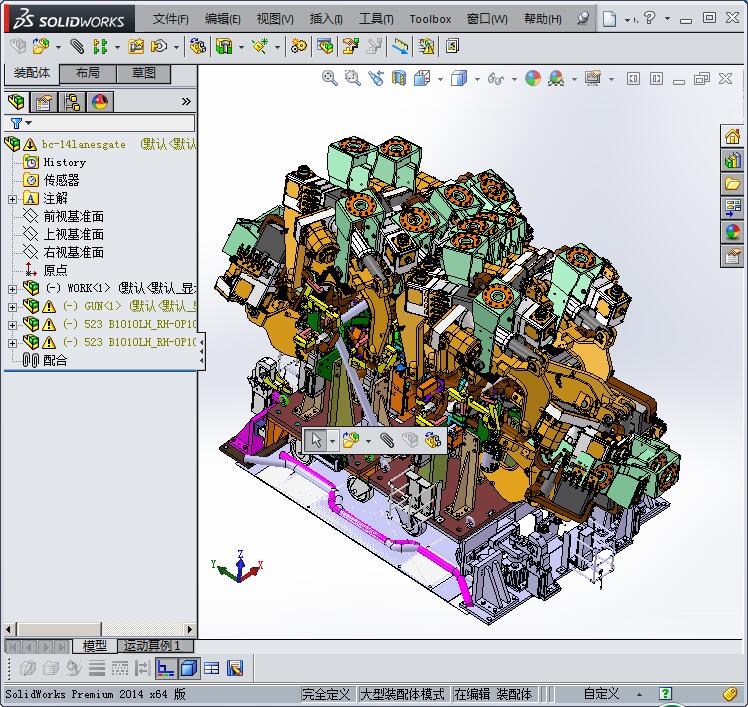The height and width of the screenshot is (707, 748).
Task: Open the FeatureManager design tree tab icon
Action: (16, 101)
